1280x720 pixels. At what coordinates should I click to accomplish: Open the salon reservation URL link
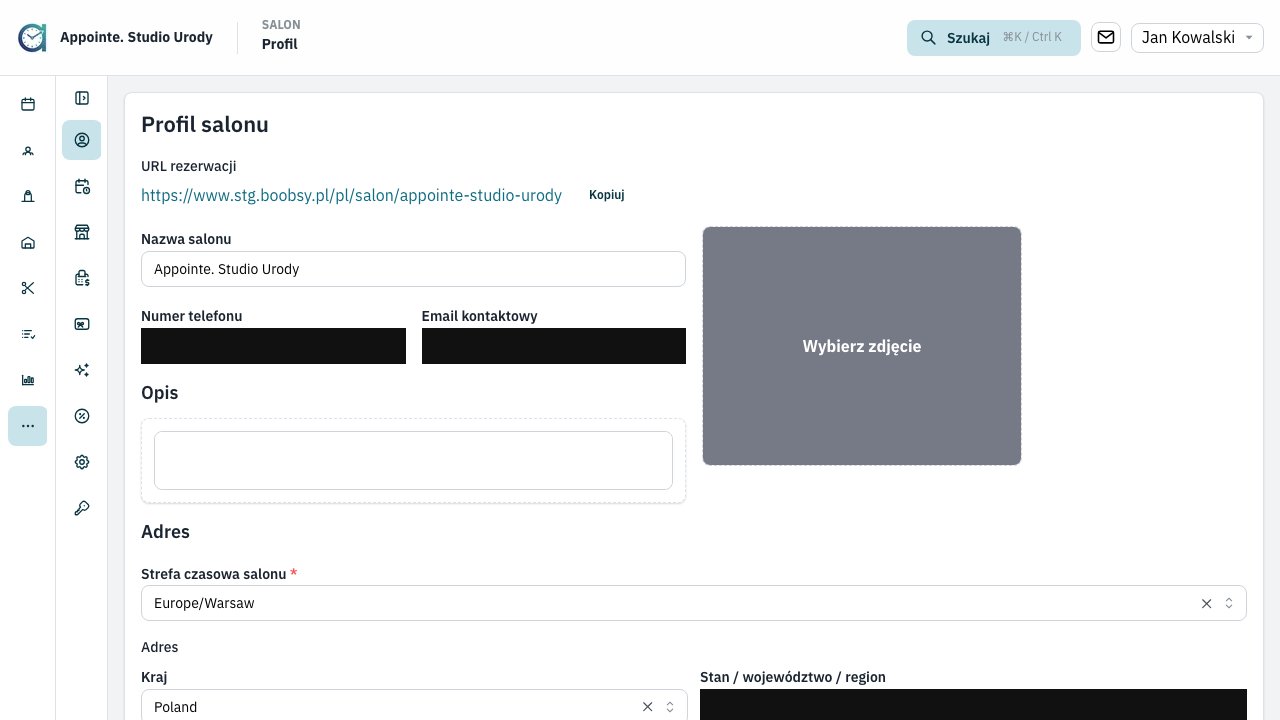[x=351, y=196]
